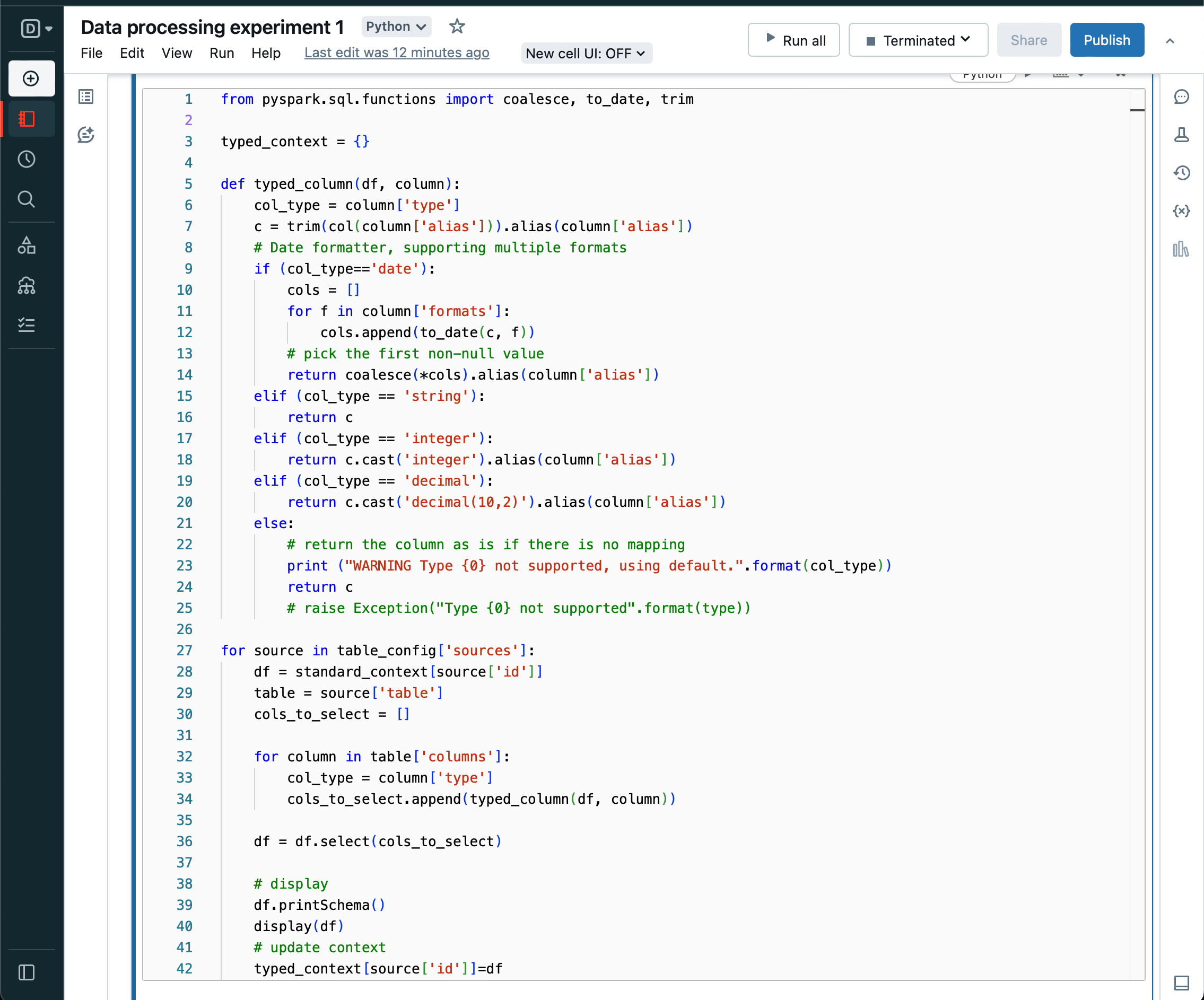Open the Search magnifier in sidebar

(27, 199)
